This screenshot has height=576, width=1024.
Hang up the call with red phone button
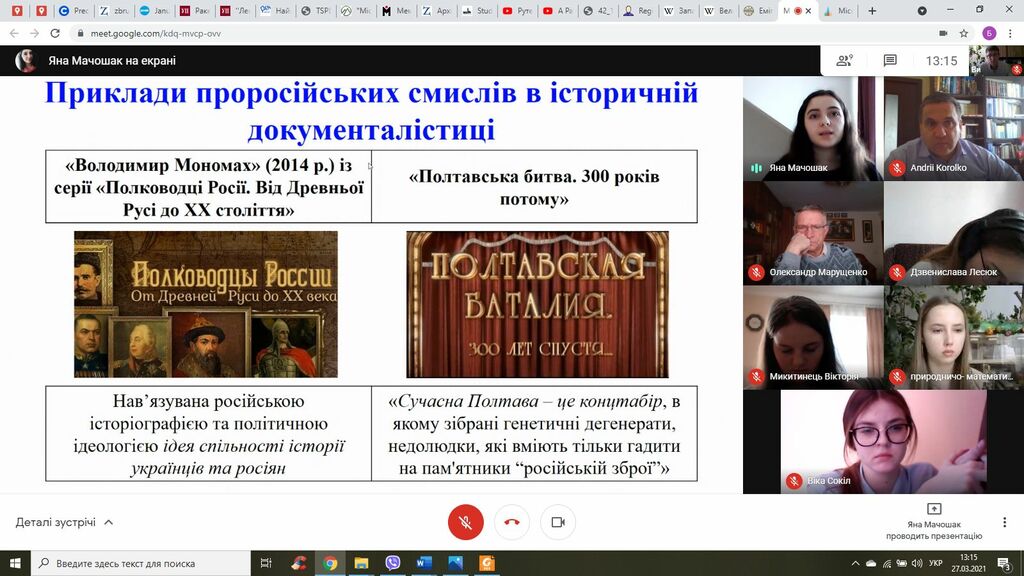click(512, 522)
